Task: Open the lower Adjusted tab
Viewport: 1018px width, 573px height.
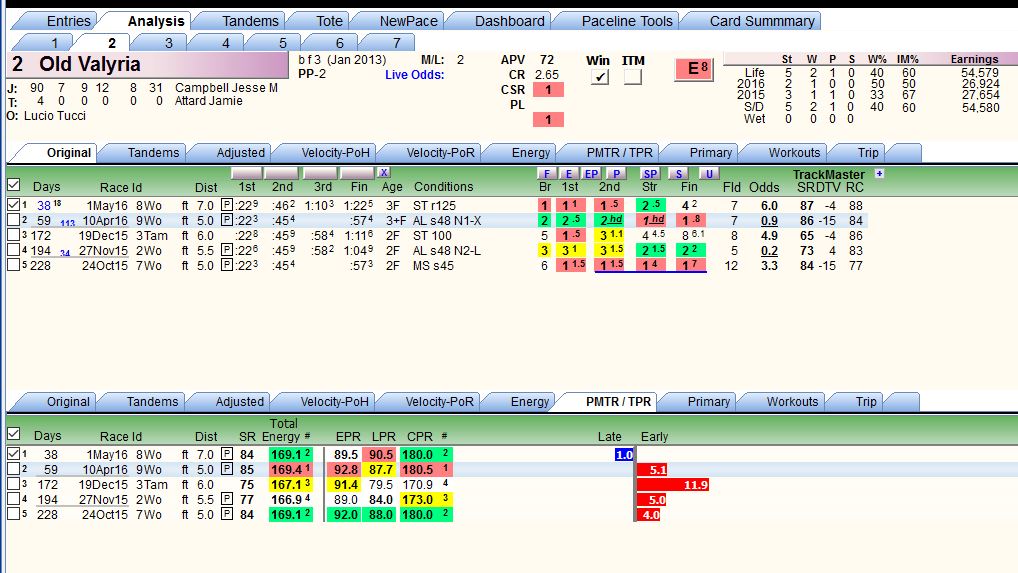Action: 240,402
